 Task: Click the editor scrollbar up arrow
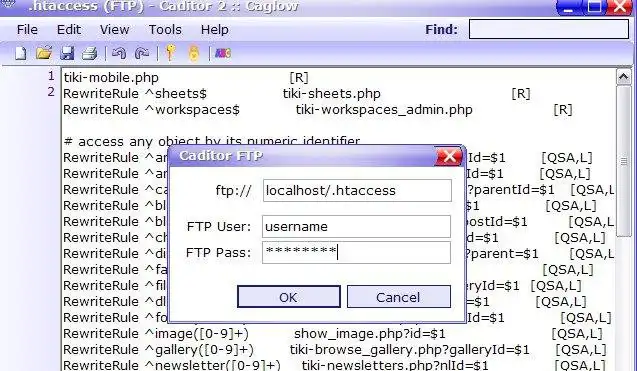tap(624, 77)
